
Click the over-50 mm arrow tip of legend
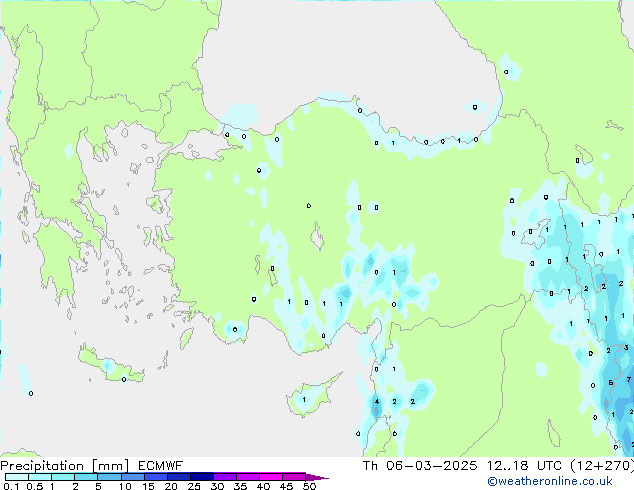tap(317, 477)
